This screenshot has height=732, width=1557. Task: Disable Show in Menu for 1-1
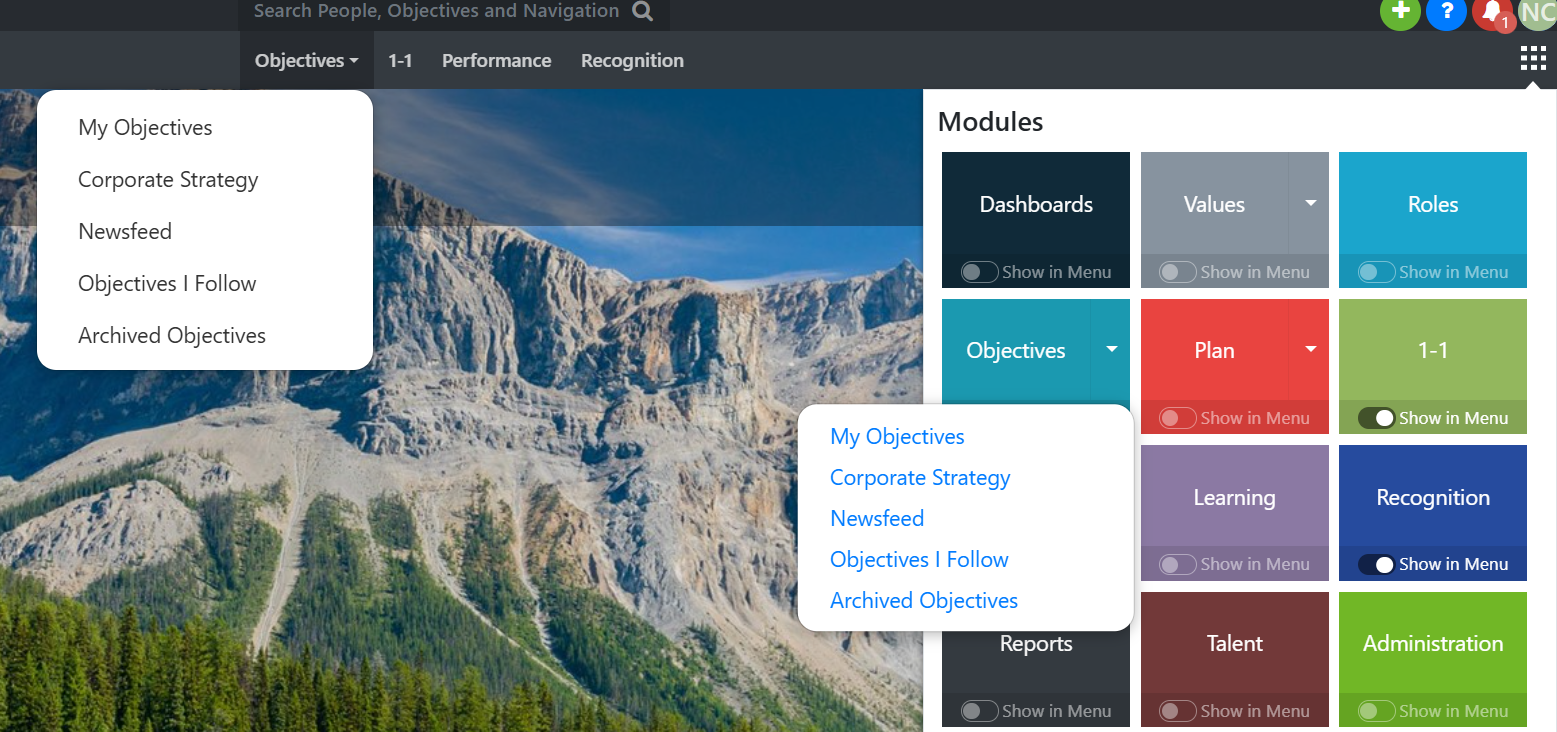point(1377,418)
